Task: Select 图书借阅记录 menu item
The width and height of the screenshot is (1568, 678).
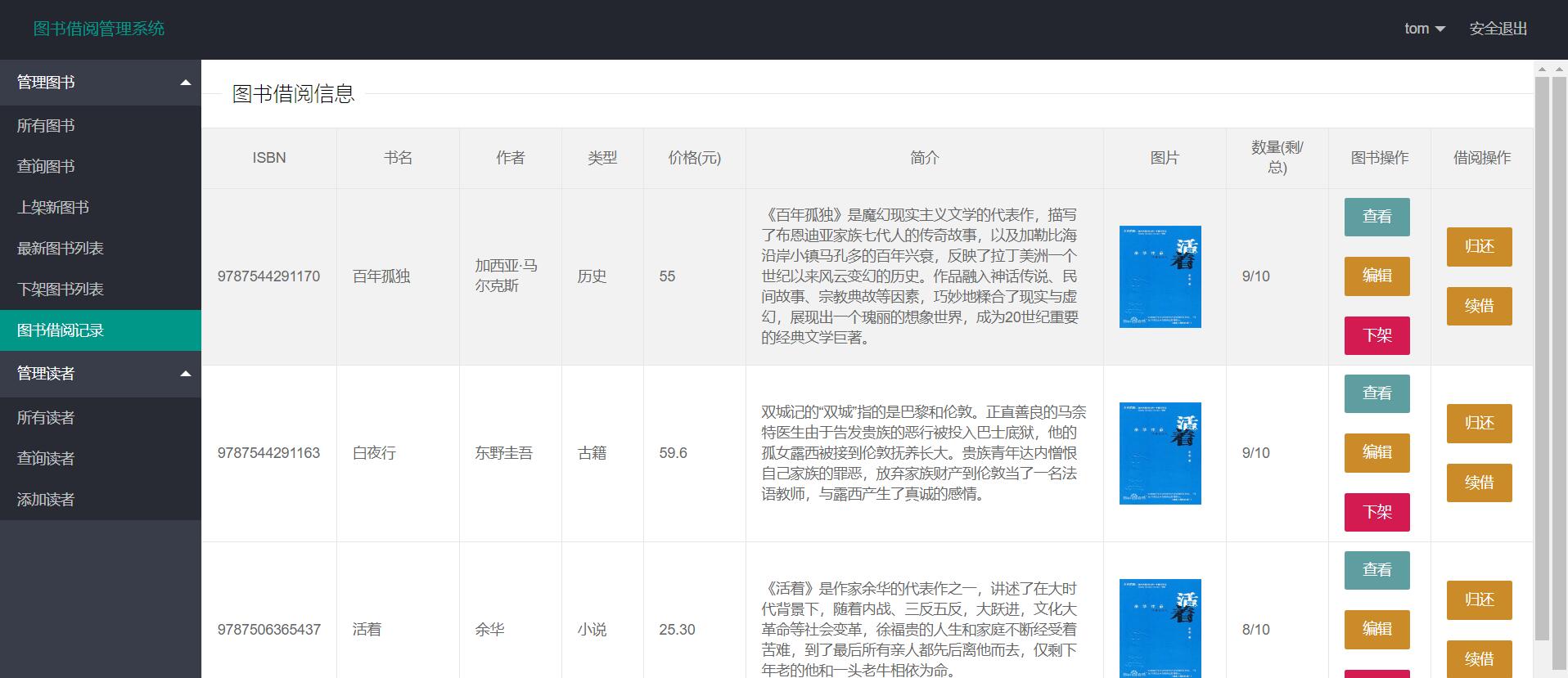Action: (101, 330)
